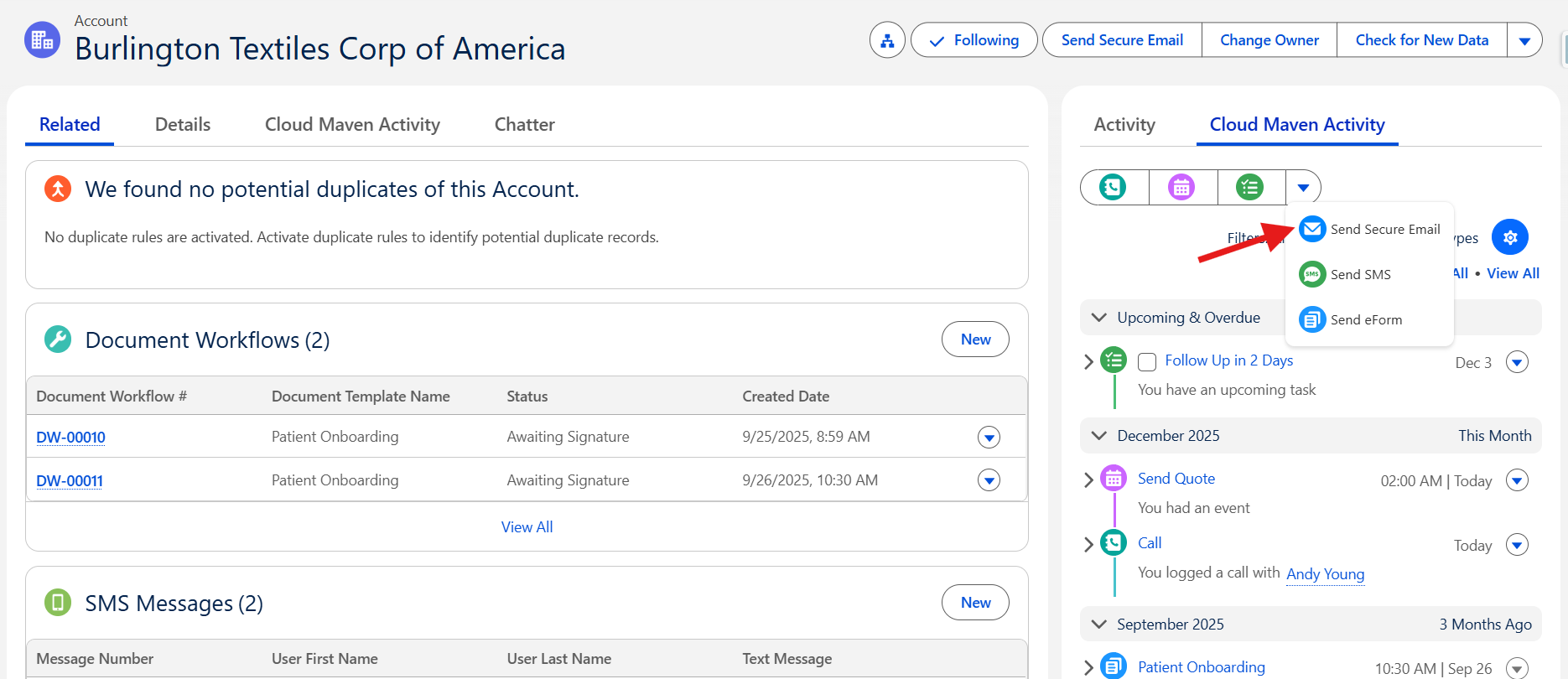This screenshot has height=679, width=1568.
Task: Open document workflow DW-00011
Action: [70, 481]
